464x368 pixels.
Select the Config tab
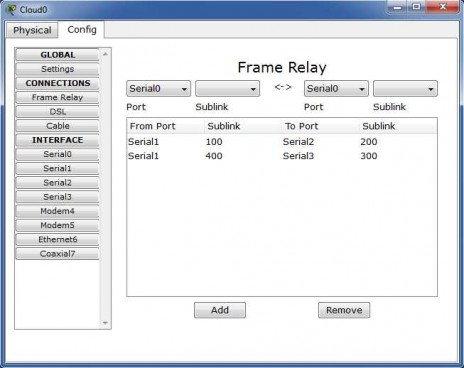(x=82, y=30)
